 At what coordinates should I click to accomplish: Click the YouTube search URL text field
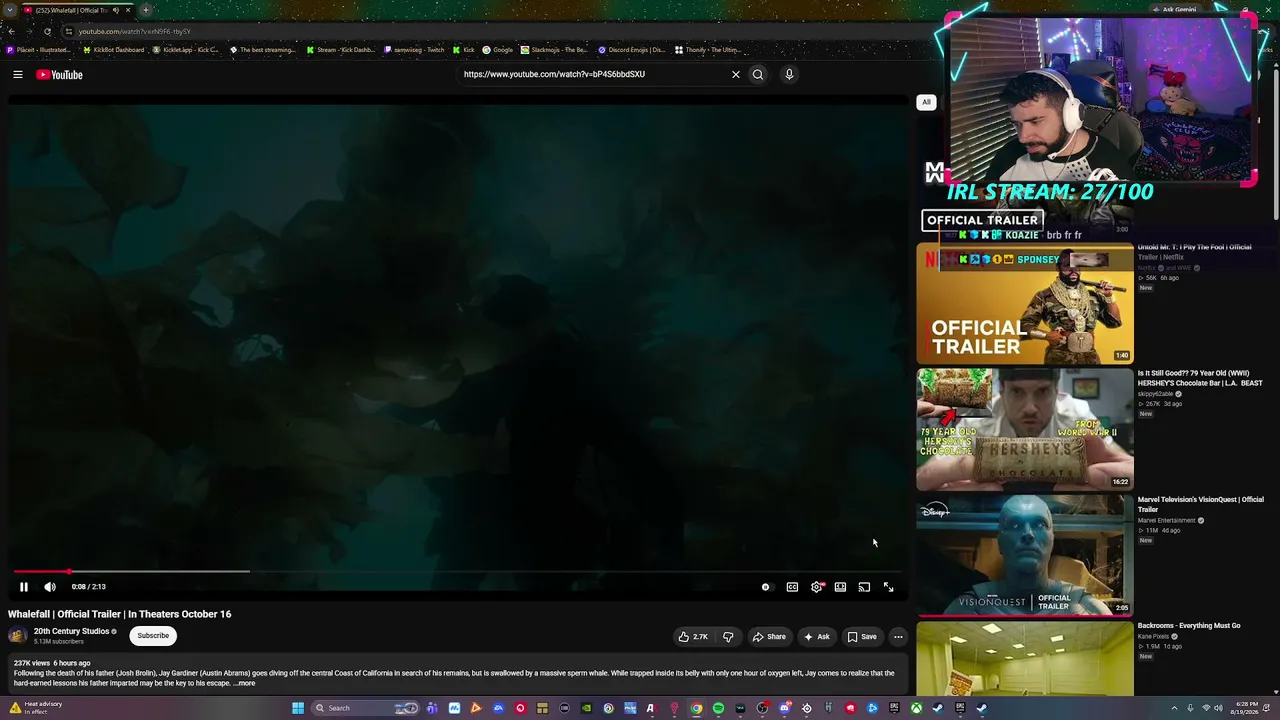click(594, 74)
